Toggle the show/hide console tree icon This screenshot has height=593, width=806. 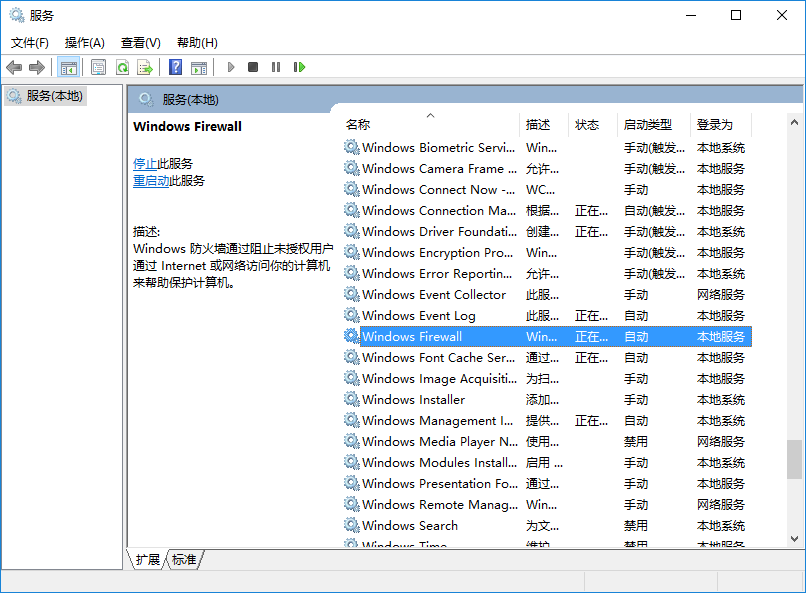coord(70,67)
